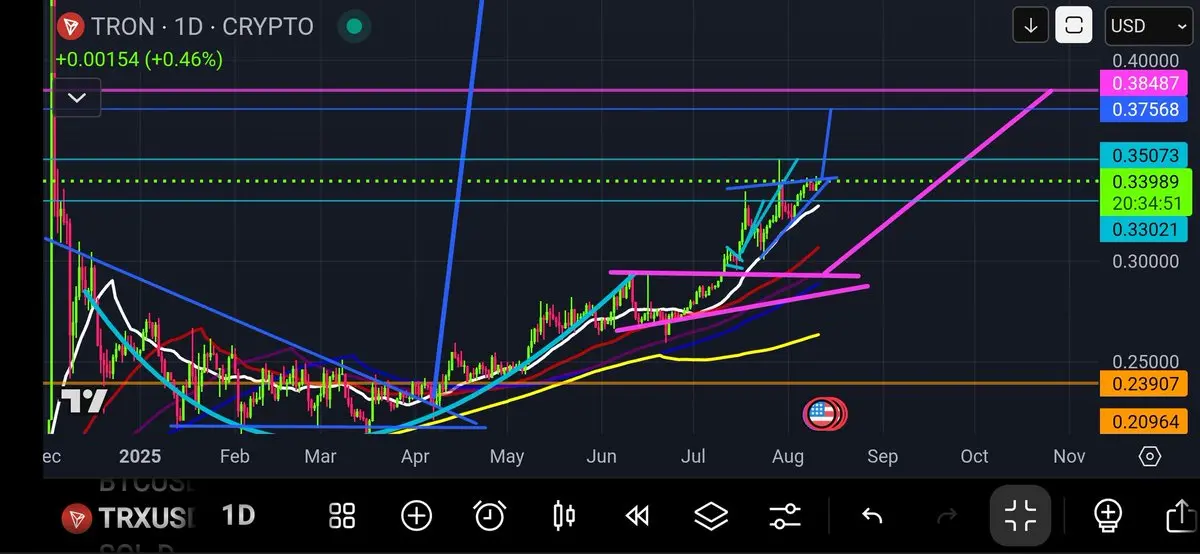Select the 0.33021 cyan price label
The width and height of the screenshot is (1200, 554).
1143,229
